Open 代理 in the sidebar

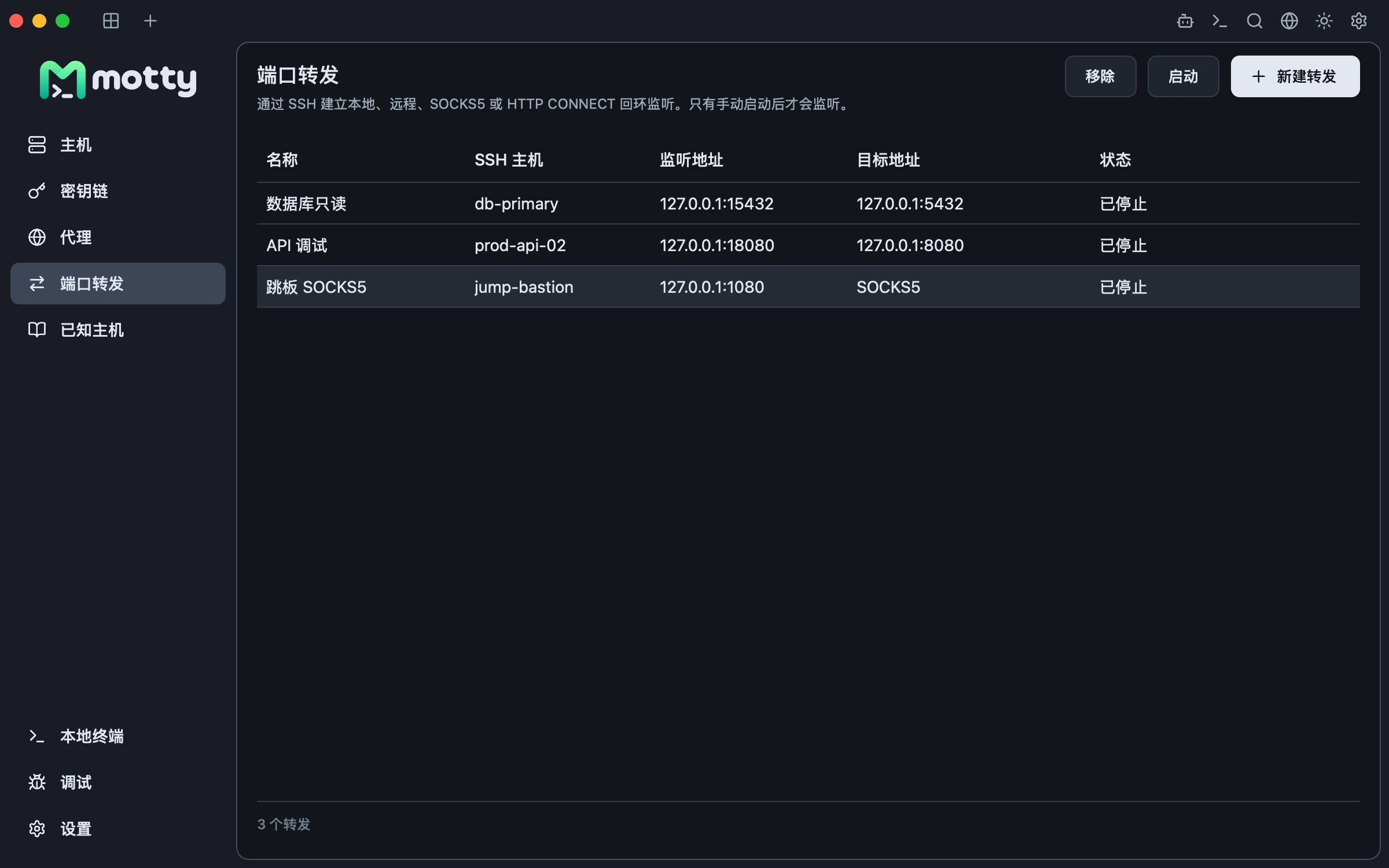[x=118, y=237]
